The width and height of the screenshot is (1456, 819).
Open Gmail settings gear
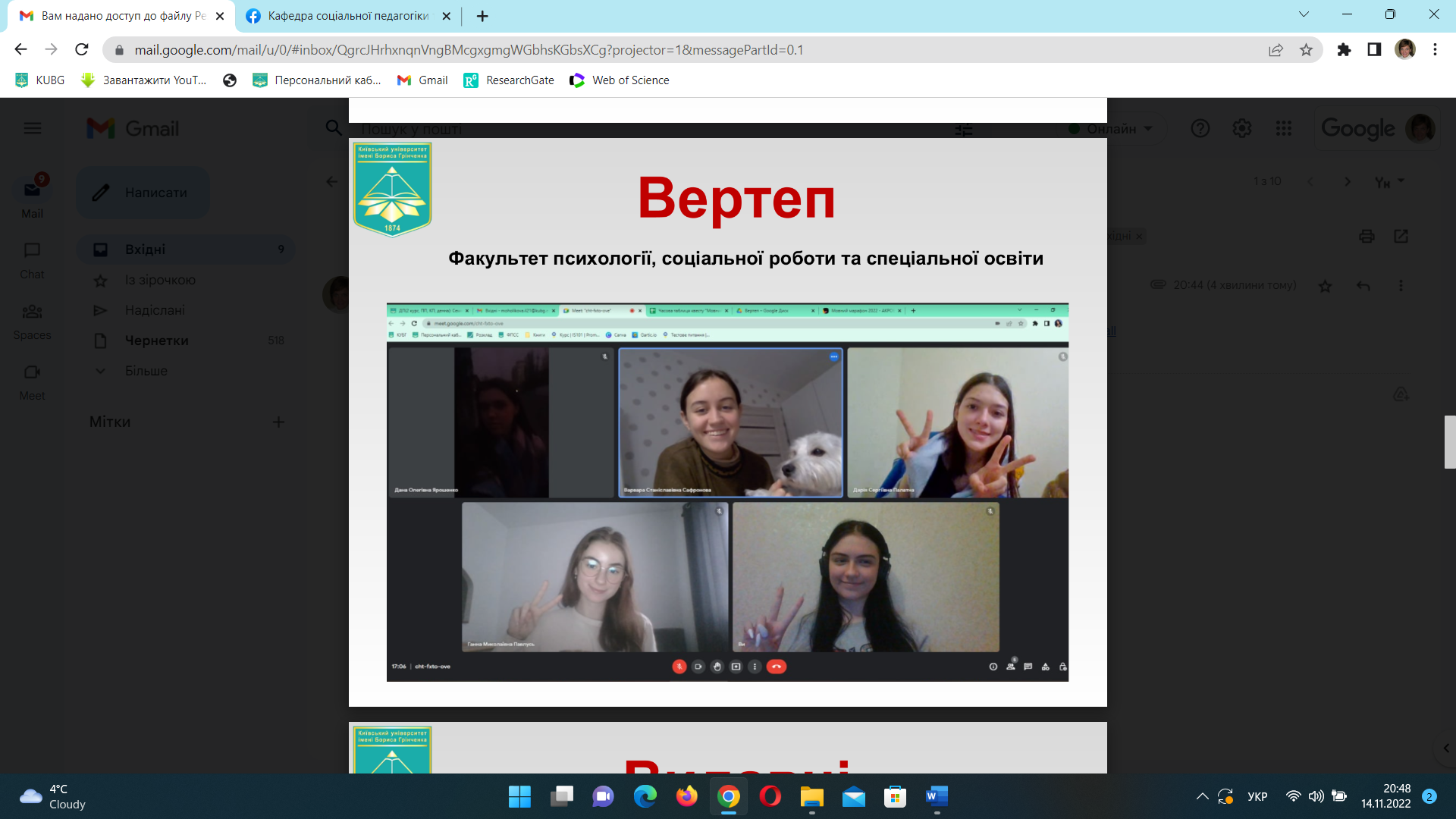coord(1241,128)
